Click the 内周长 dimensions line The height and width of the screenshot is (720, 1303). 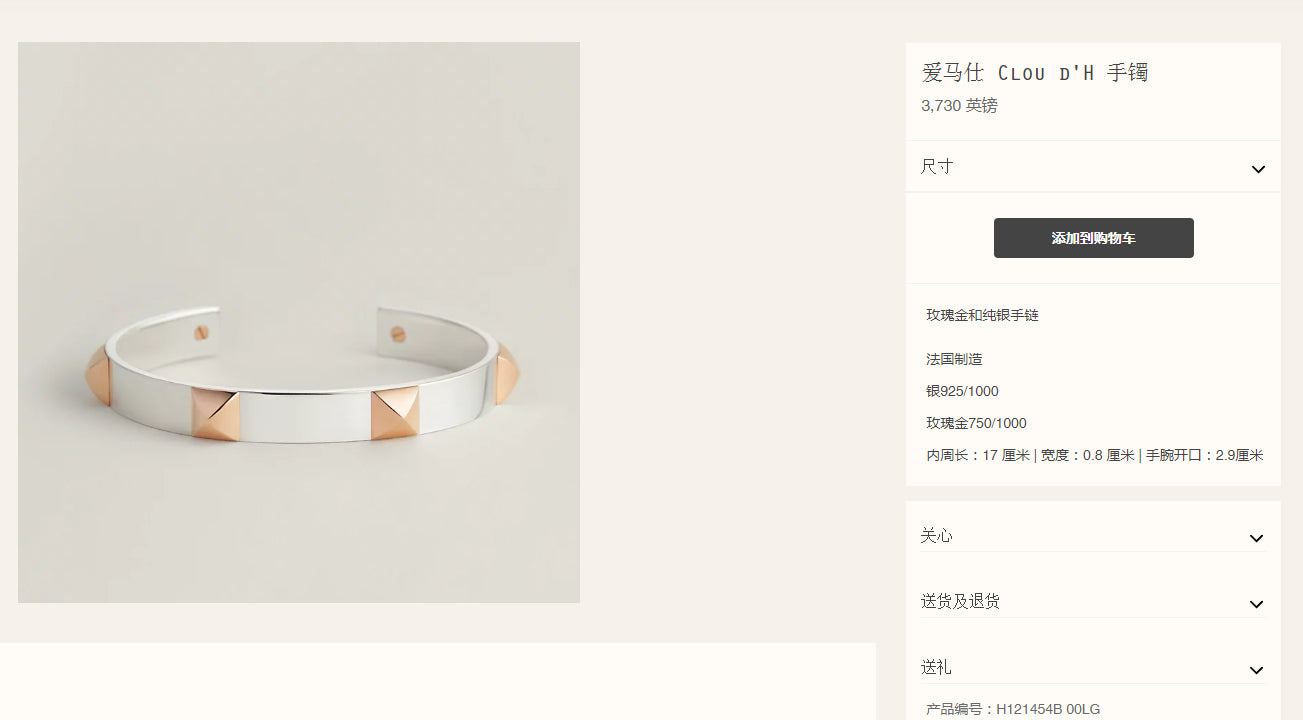point(1094,455)
